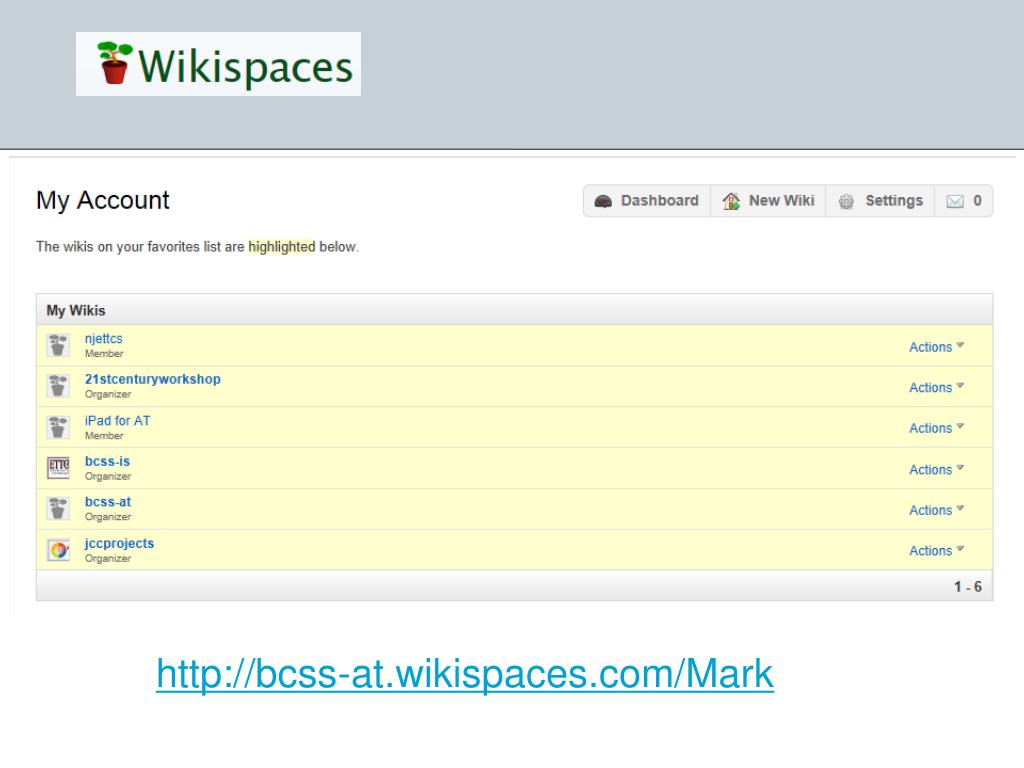Click the highlighted word in the description
The image size is (1024, 768).
[x=281, y=247]
